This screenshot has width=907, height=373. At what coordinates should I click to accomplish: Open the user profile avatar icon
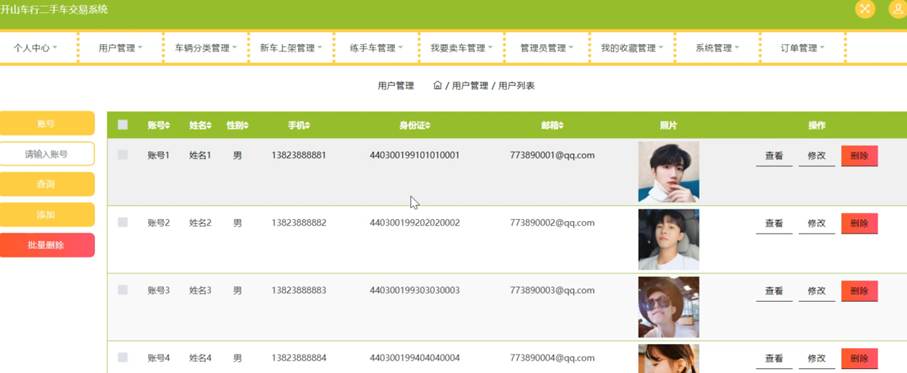[898, 9]
